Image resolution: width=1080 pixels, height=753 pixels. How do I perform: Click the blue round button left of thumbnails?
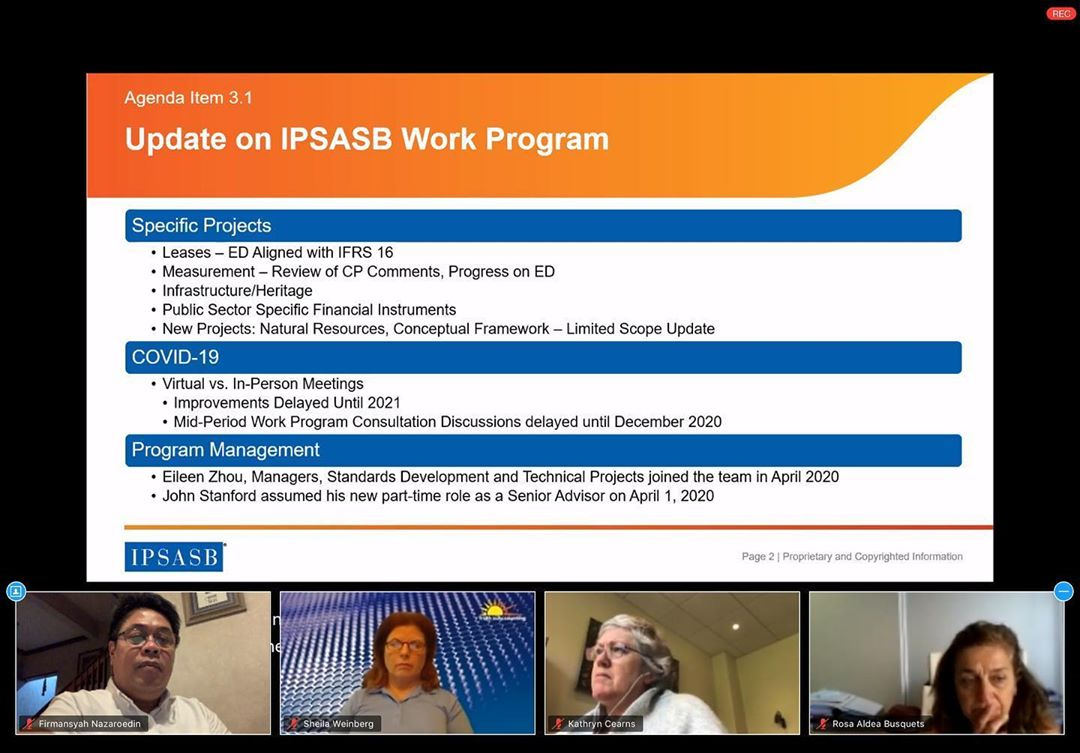coord(16,591)
